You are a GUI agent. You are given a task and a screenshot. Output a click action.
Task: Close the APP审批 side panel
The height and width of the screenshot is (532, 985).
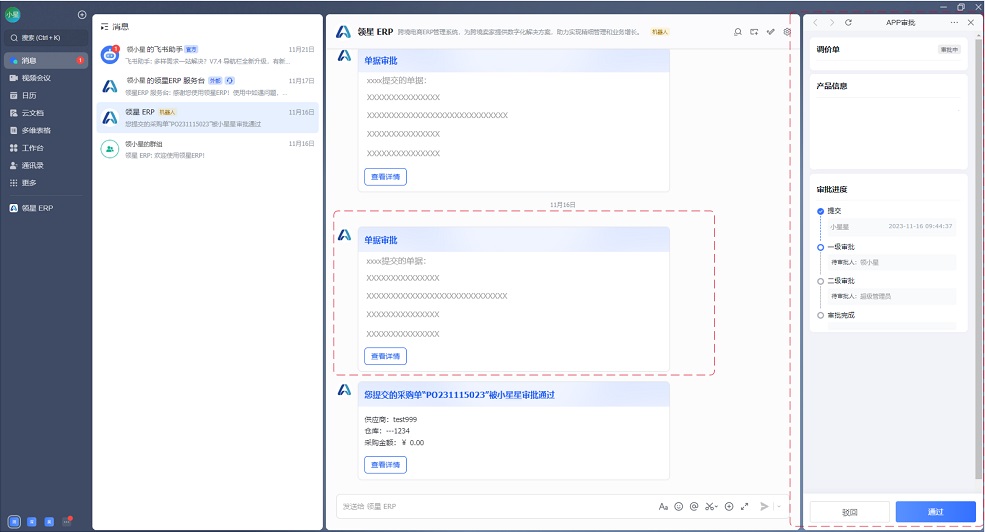[x=971, y=22]
